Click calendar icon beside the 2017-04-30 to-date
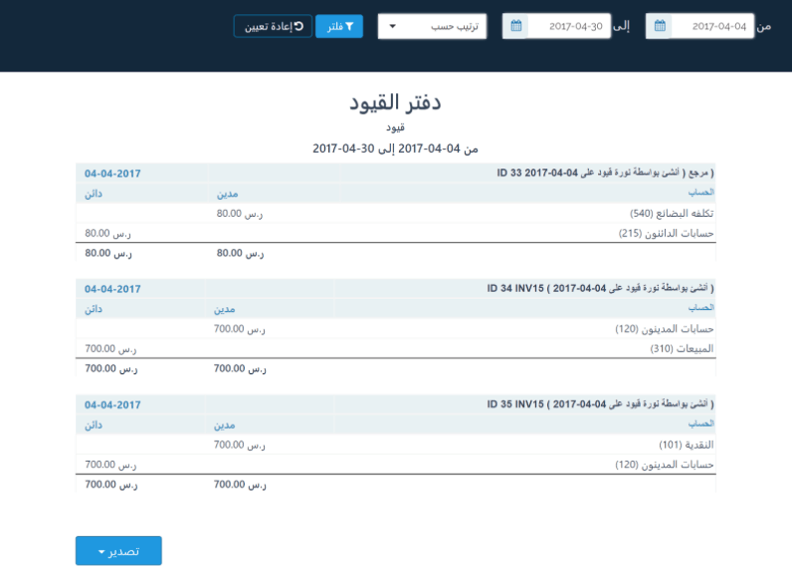Viewport: 792px width, 574px height. coord(516,27)
